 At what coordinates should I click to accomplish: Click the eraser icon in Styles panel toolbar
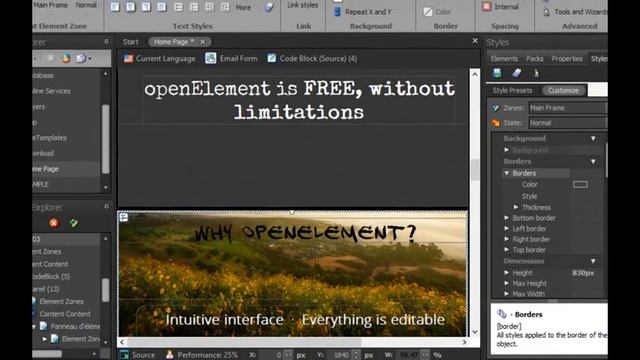click(516, 73)
